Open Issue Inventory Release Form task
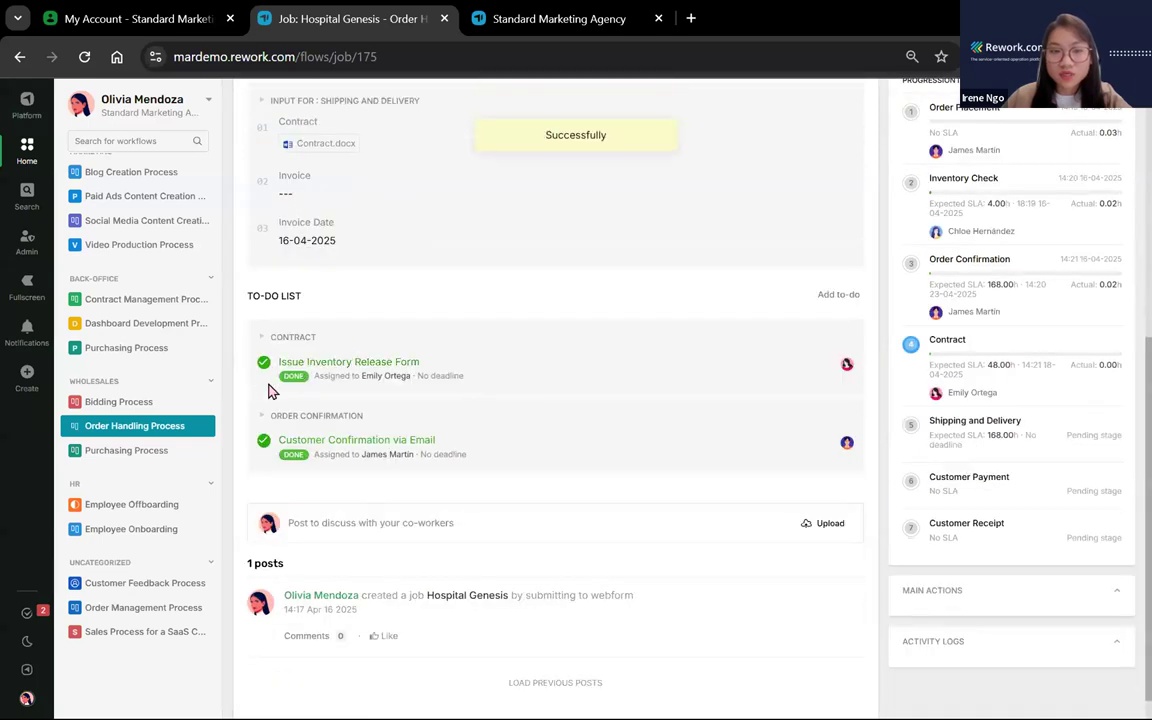 pos(349,362)
